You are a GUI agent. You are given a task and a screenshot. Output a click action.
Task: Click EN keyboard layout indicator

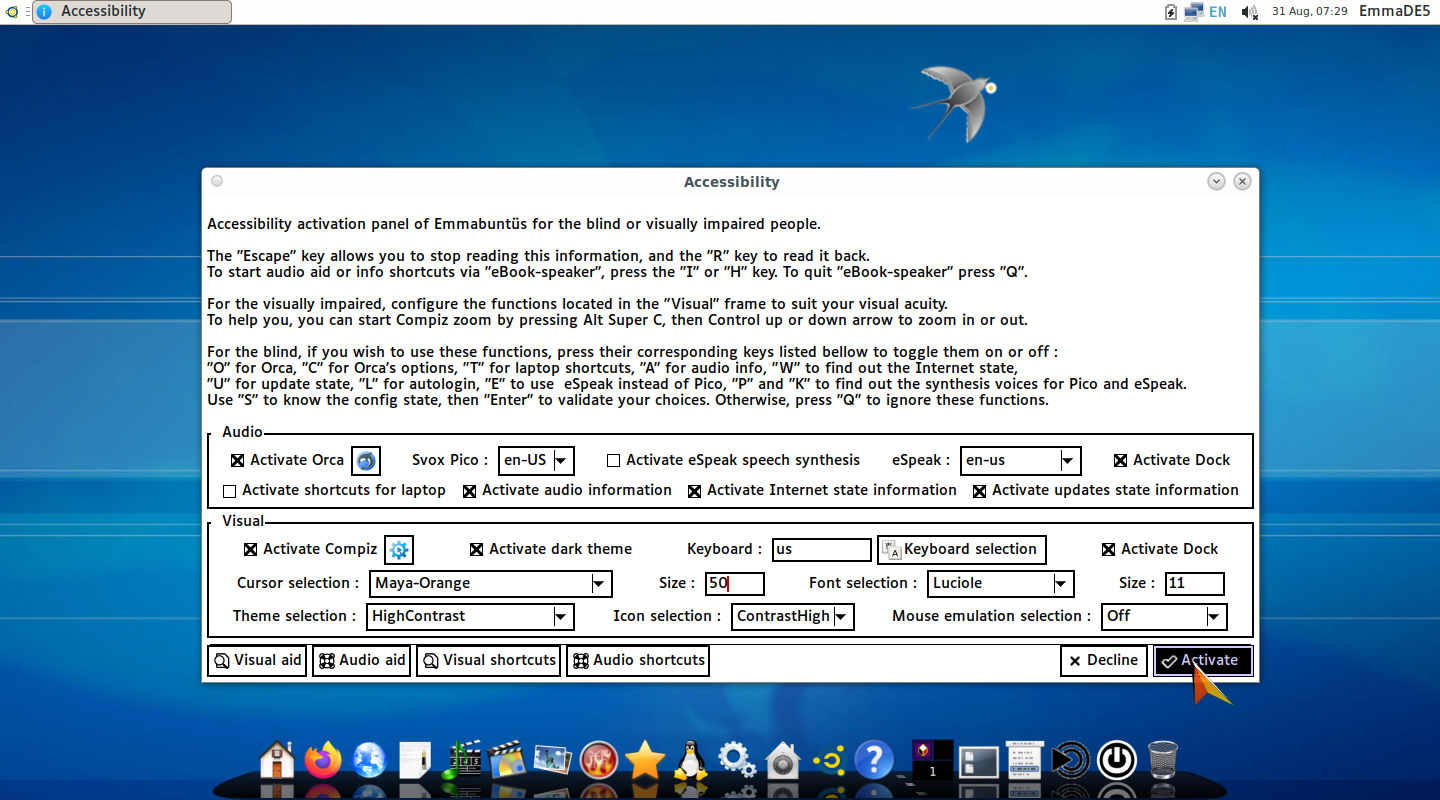pyautogui.click(x=1218, y=12)
